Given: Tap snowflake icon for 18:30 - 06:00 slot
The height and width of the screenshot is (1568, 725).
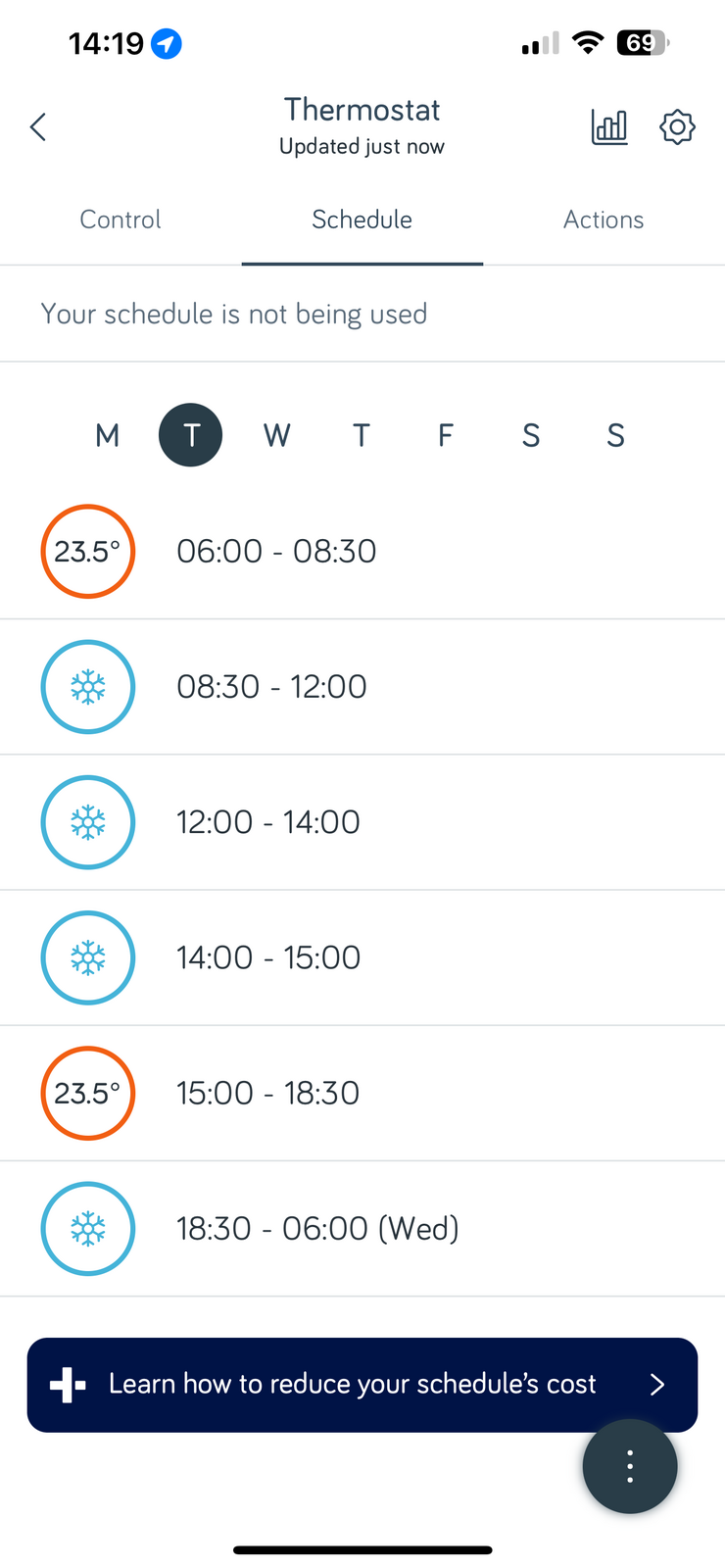Looking at the screenshot, I should click(88, 1229).
